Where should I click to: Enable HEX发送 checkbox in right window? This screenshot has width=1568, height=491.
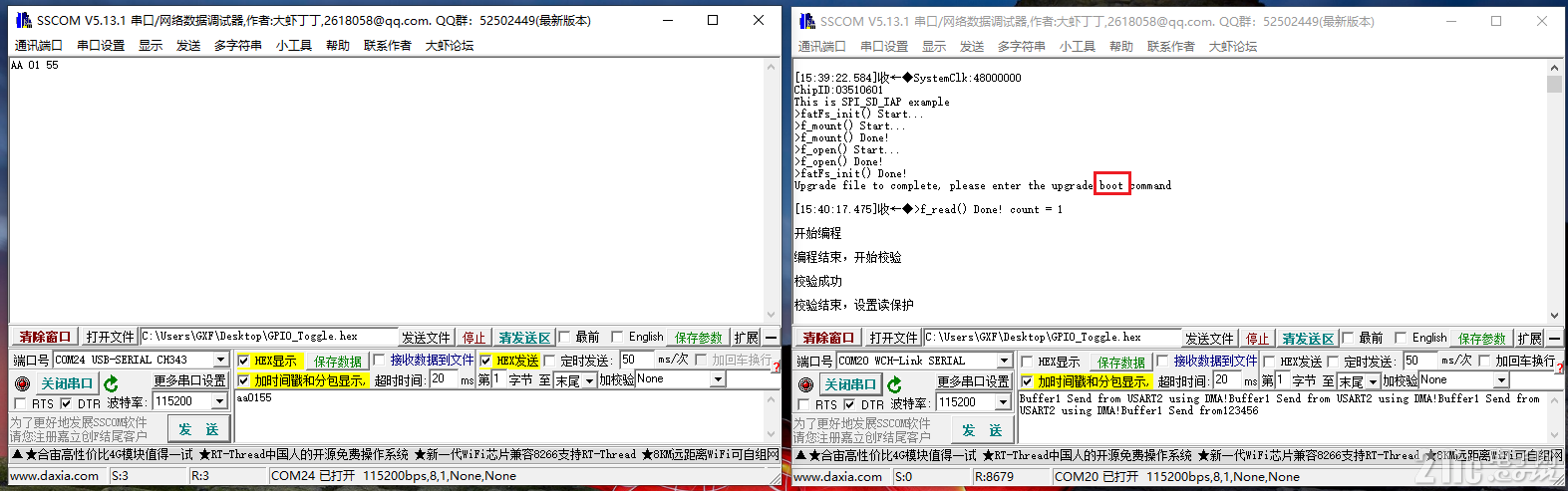point(1269,362)
